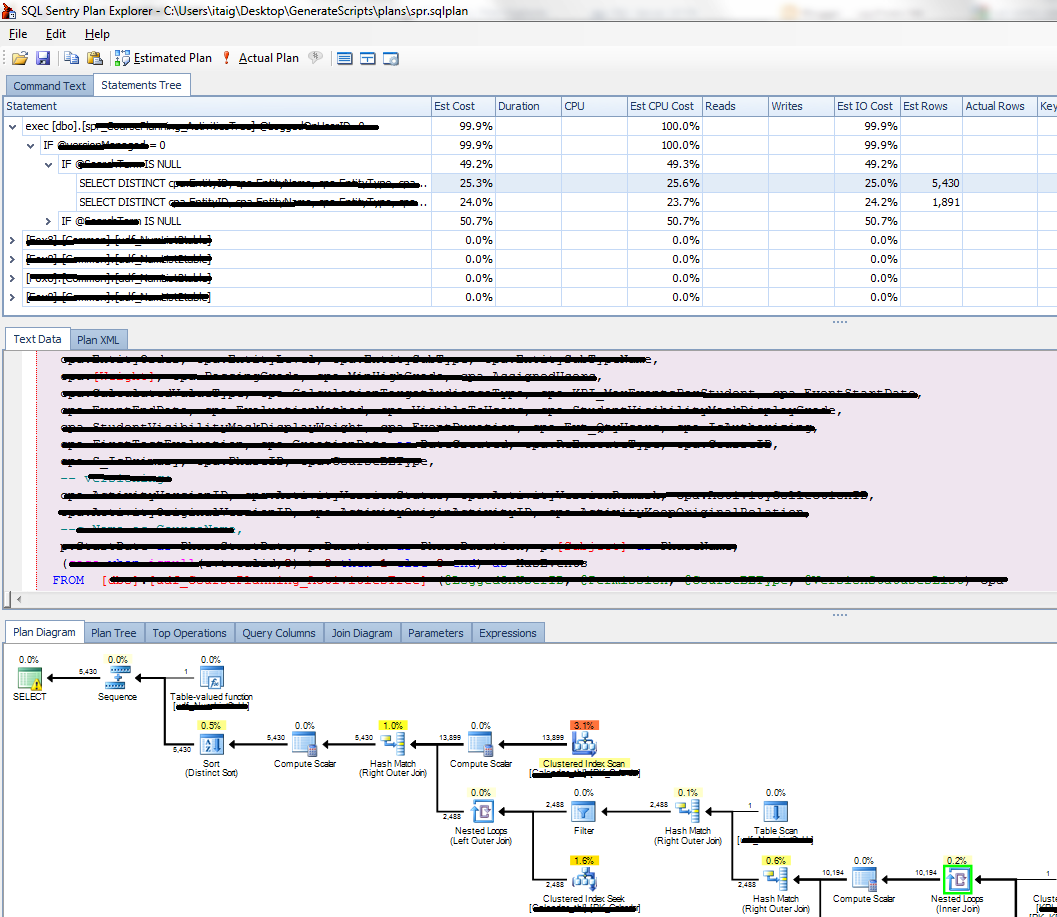This screenshot has width=1057, height=917.
Task: Switch to the Query Columns tab
Action: point(279,633)
